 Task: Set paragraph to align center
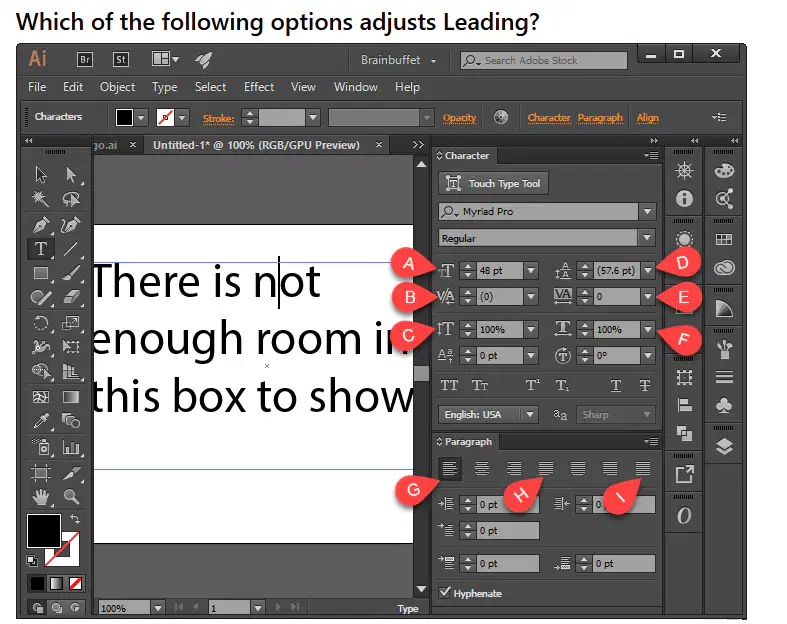click(x=482, y=469)
